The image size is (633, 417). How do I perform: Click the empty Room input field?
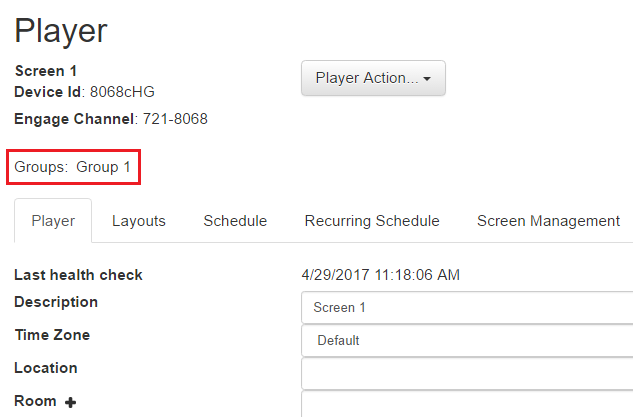pos(467,404)
